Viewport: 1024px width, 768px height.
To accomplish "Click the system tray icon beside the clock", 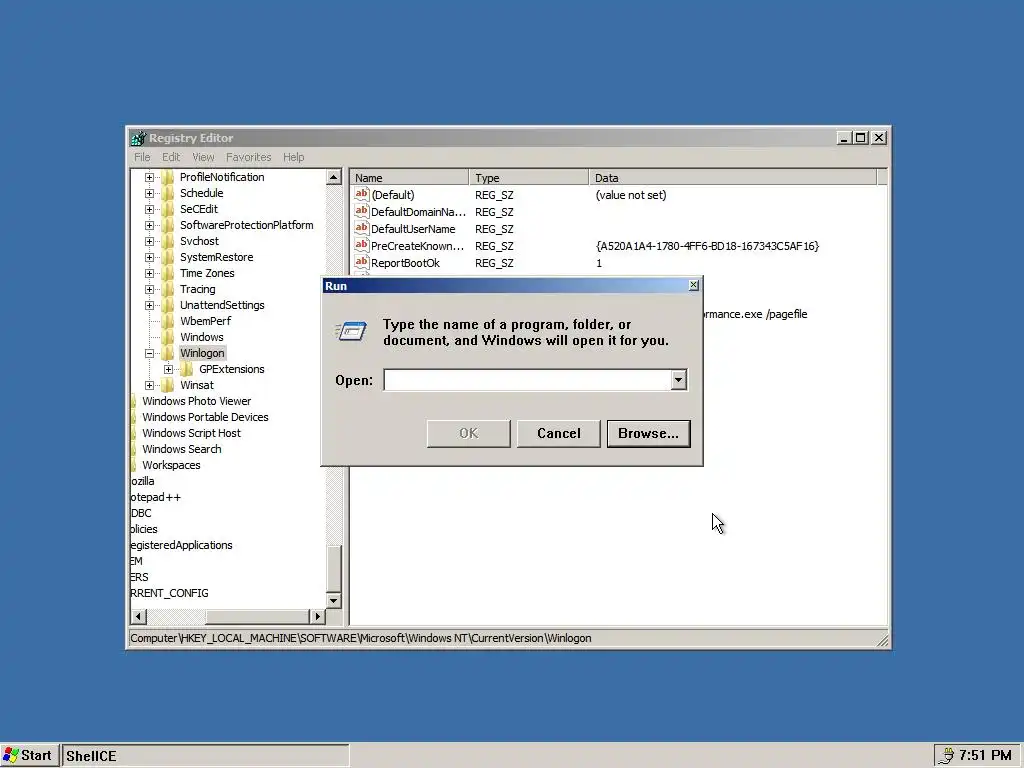I will [x=946, y=756].
